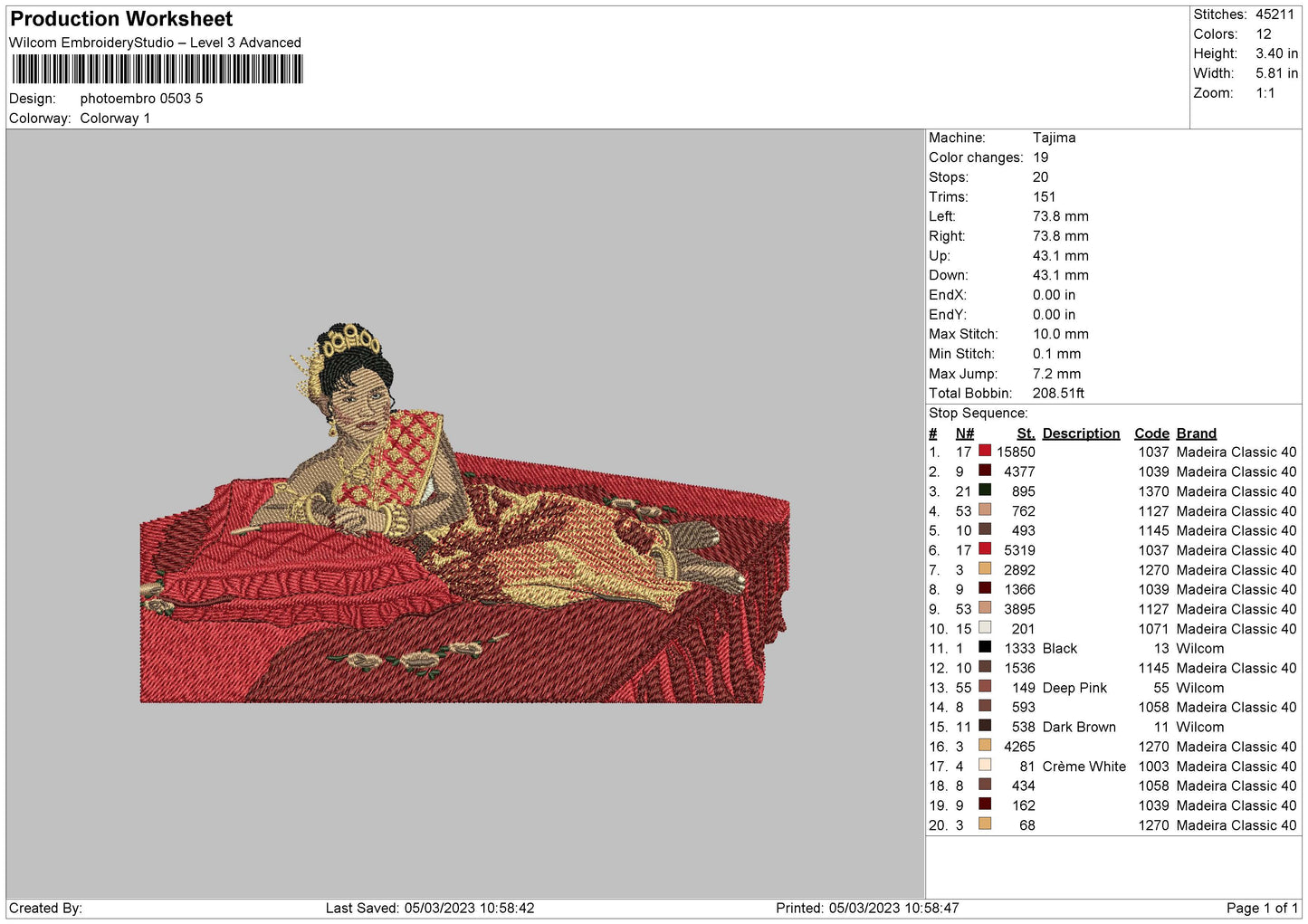Click the Color changes value '19'
This screenshot has height=924, width=1308.
[1041, 157]
